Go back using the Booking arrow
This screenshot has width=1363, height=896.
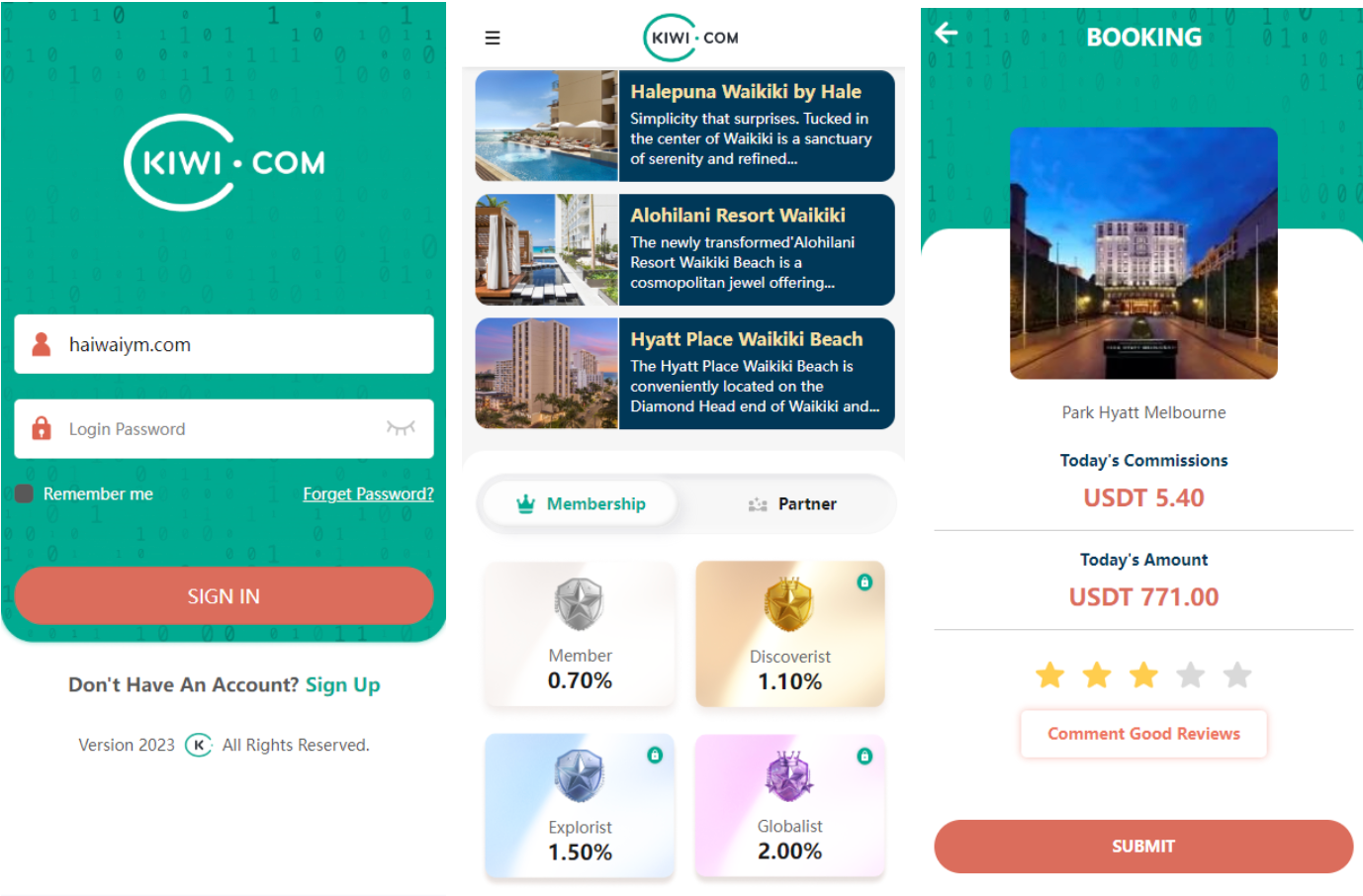[947, 34]
